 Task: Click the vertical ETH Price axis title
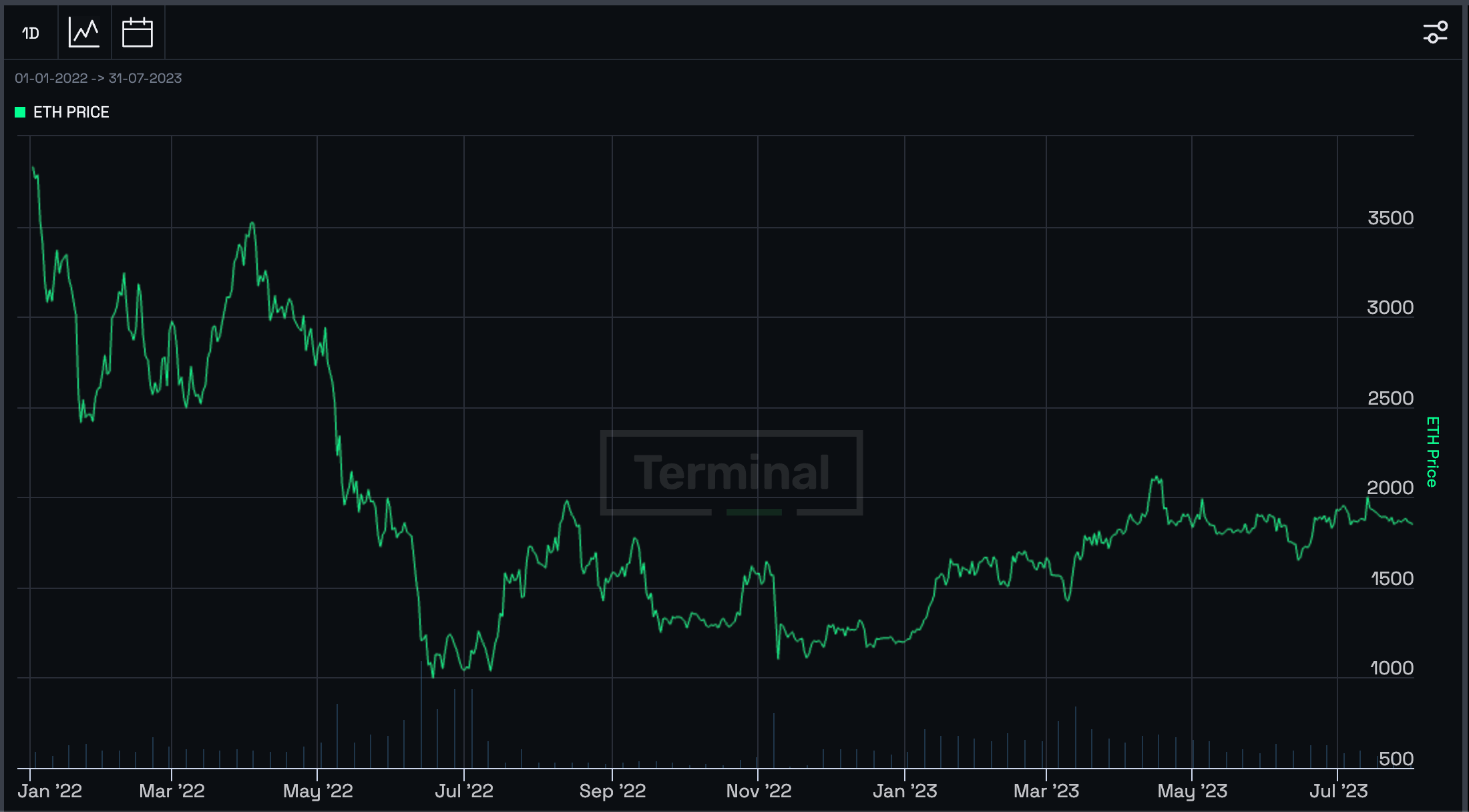1432,452
